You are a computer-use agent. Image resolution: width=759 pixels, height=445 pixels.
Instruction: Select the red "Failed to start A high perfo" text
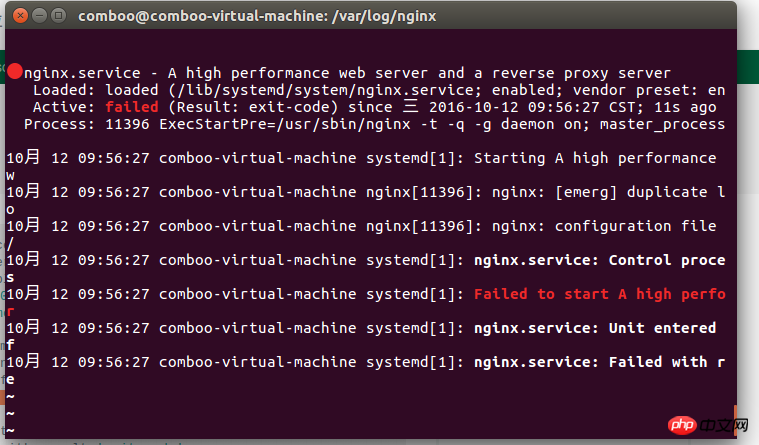click(x=599, y=294)
